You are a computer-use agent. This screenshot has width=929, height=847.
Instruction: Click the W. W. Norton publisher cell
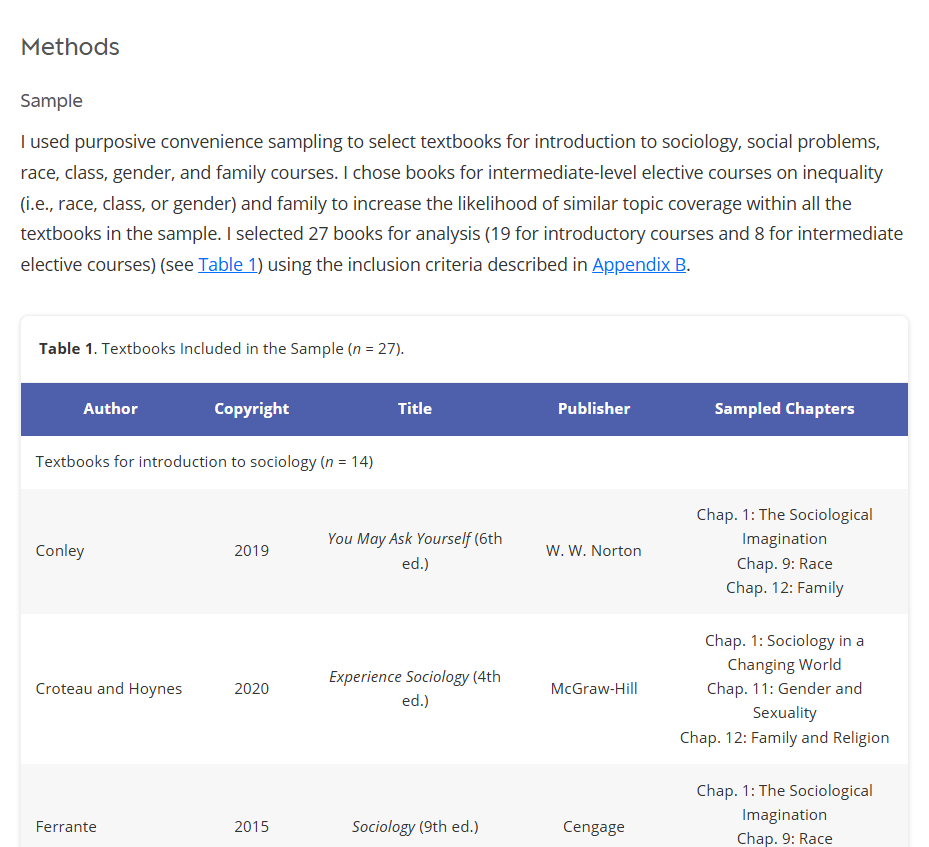pyautogui.click(x=594, y=551)
